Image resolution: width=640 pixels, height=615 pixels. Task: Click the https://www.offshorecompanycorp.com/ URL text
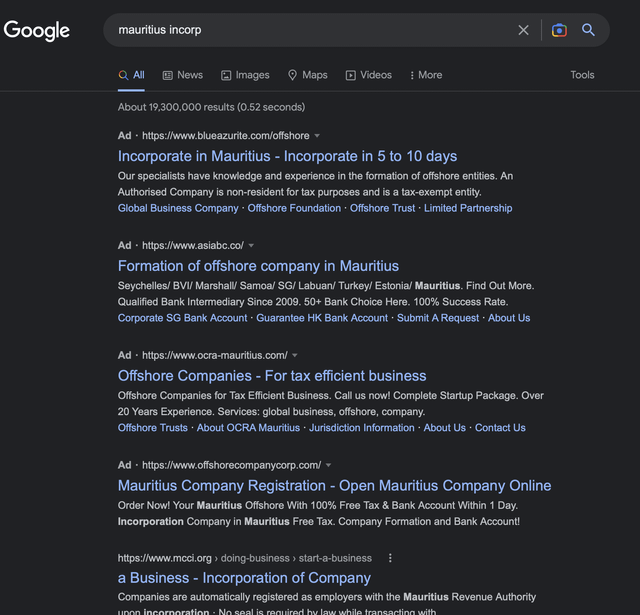pos(231,465)
